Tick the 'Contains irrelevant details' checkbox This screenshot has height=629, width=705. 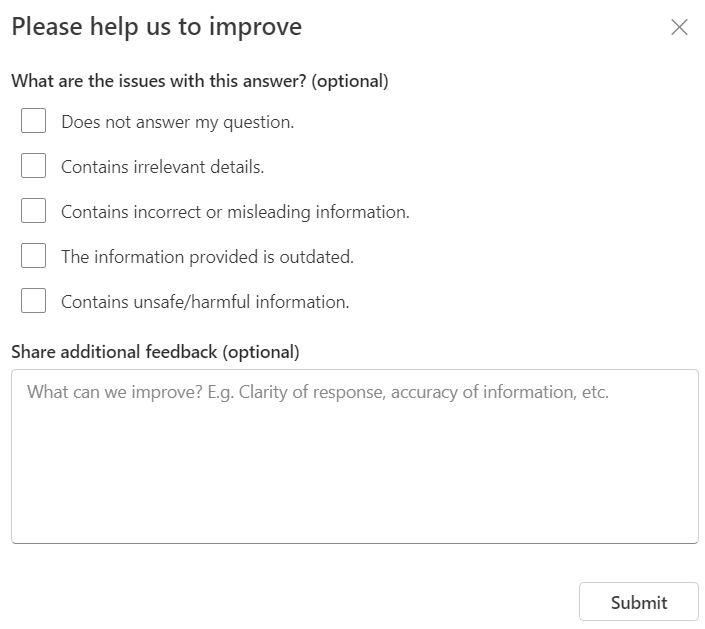tap(34, 166)
